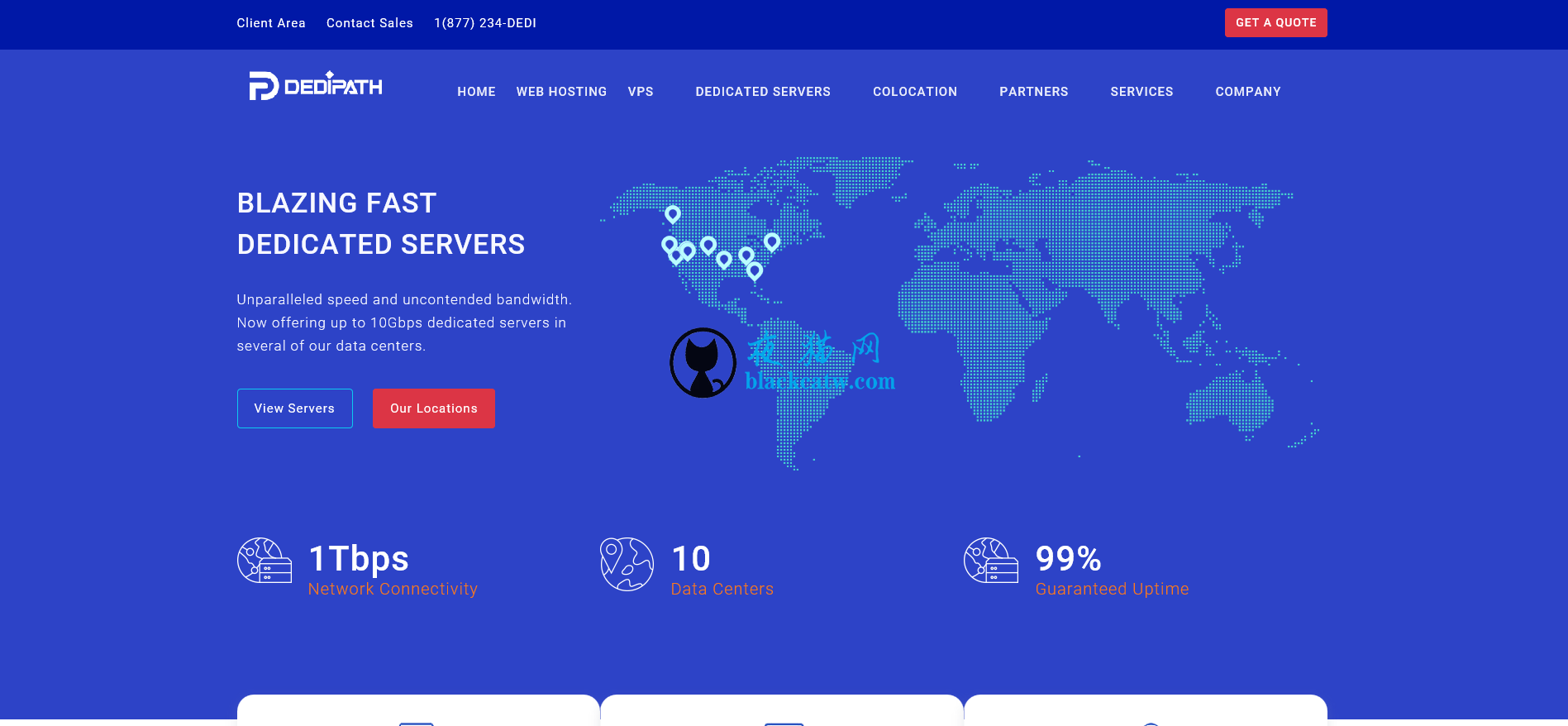Open the SERVICES menu
The width and height of the screenshot is (1568, 726).
1141,92
